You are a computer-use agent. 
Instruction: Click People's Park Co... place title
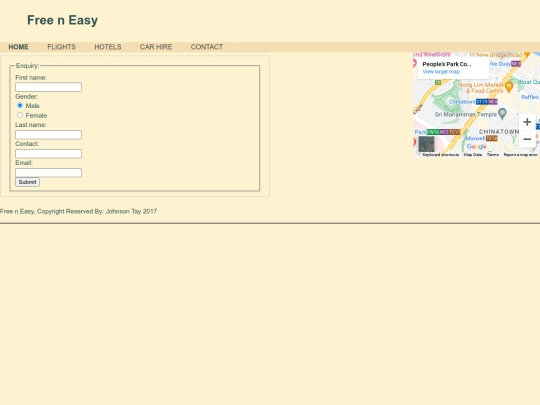tap(446, 64)
